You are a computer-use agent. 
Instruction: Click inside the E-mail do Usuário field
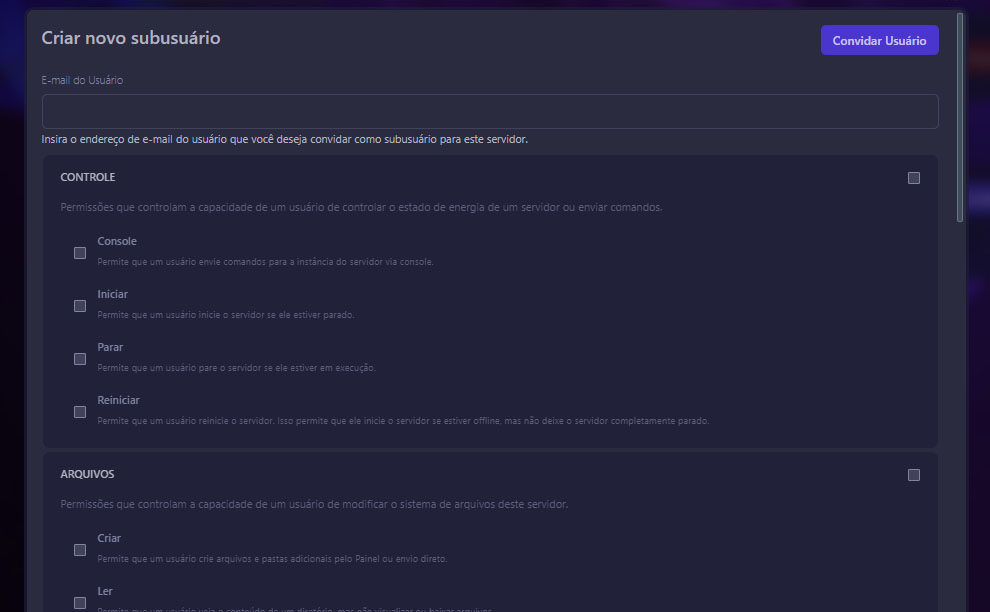tap(489, 111)
